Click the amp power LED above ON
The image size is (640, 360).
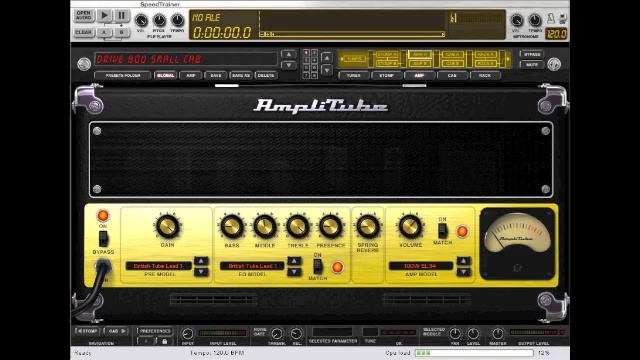[102, 216]
